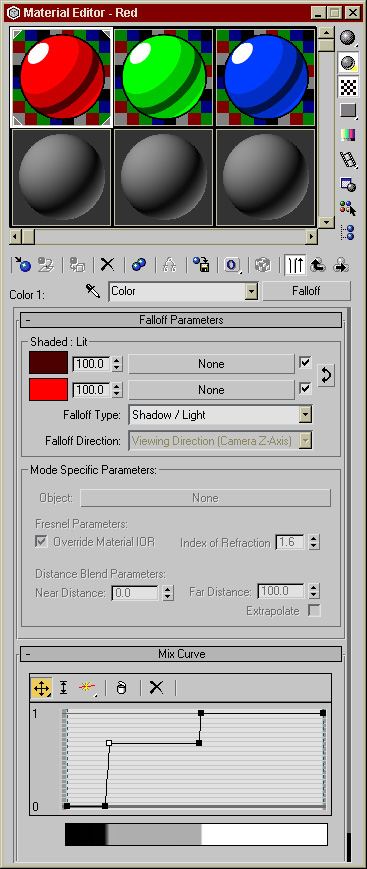Click Reset Map/Mtl to Default X icon
Image resolution: width=367 pixels, height=869 pixels.
(107, 265)
